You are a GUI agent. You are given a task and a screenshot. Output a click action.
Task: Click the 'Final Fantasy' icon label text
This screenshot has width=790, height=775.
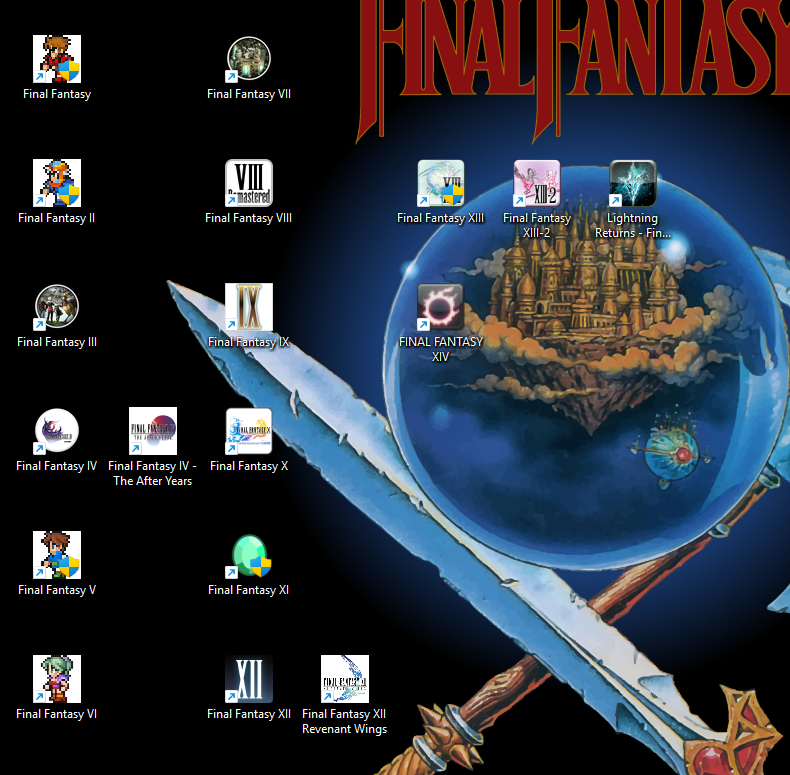point(57,94)
